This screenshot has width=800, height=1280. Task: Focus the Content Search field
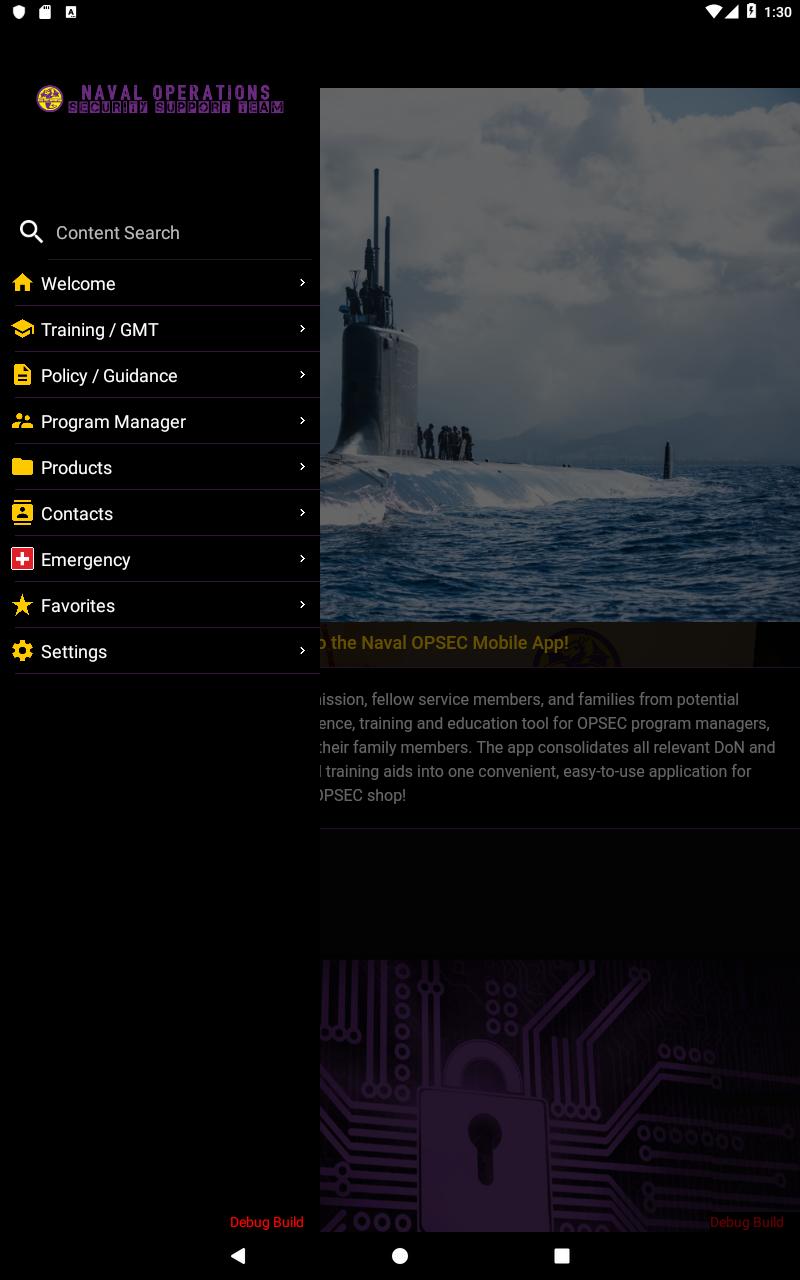tap(180, 233)
